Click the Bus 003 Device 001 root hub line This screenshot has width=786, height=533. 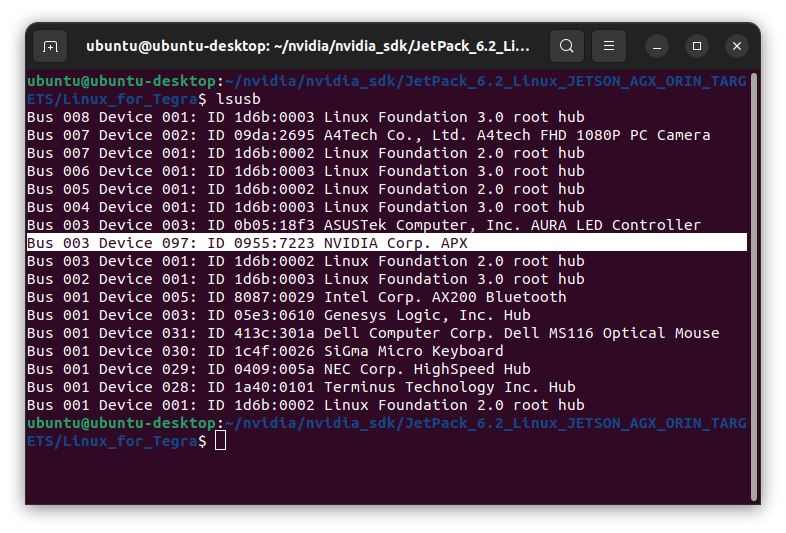point(306,261)
